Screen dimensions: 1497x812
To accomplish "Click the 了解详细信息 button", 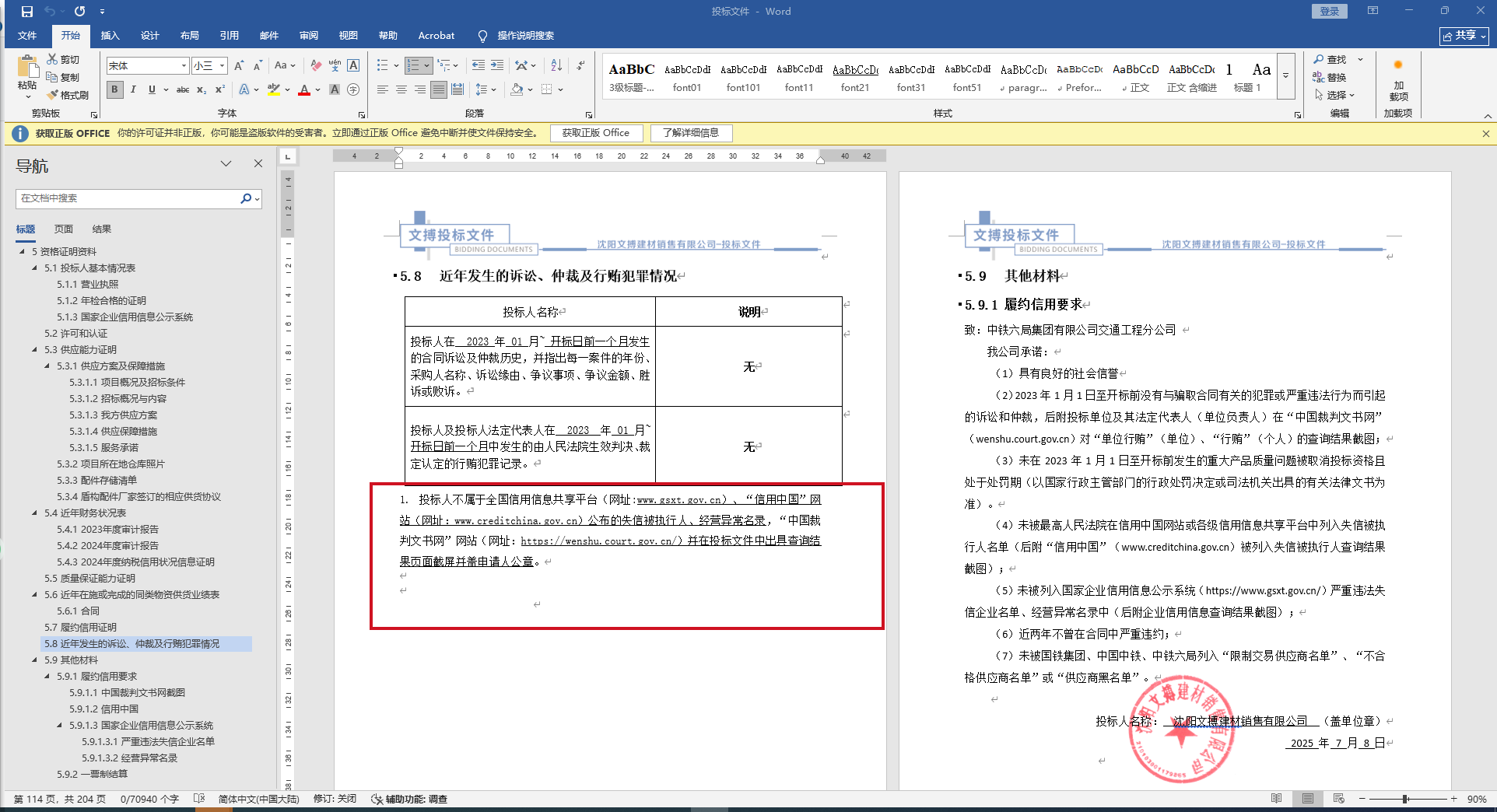I will point(691,133).
